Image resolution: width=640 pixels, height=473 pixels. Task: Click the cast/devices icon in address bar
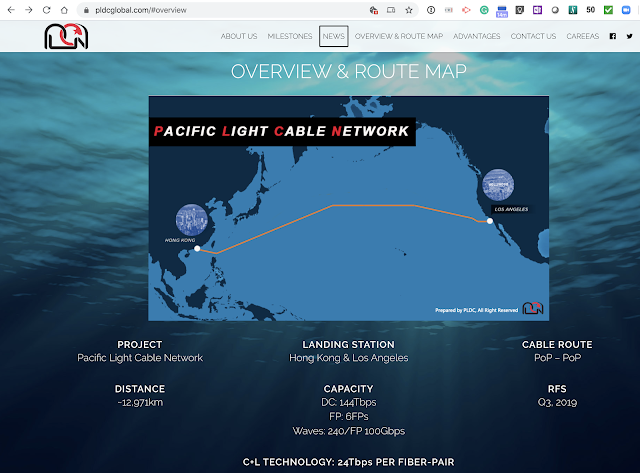click(391, 10)
